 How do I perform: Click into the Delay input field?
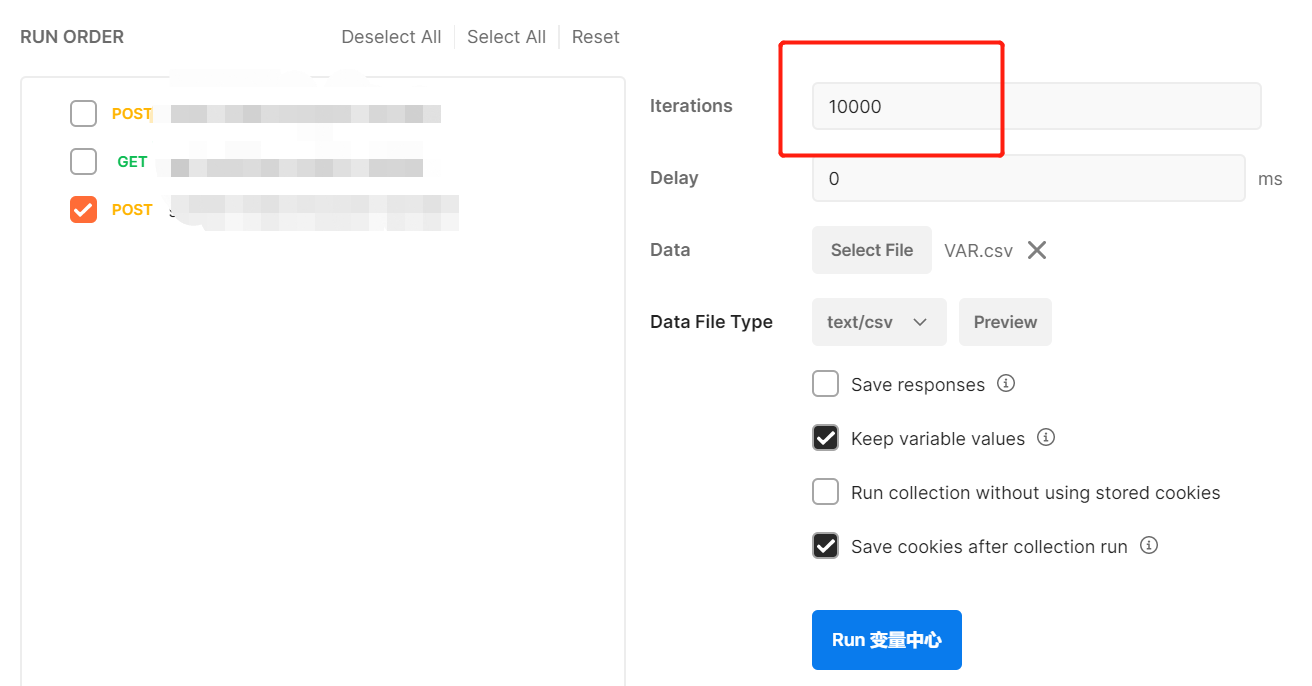1028,178
